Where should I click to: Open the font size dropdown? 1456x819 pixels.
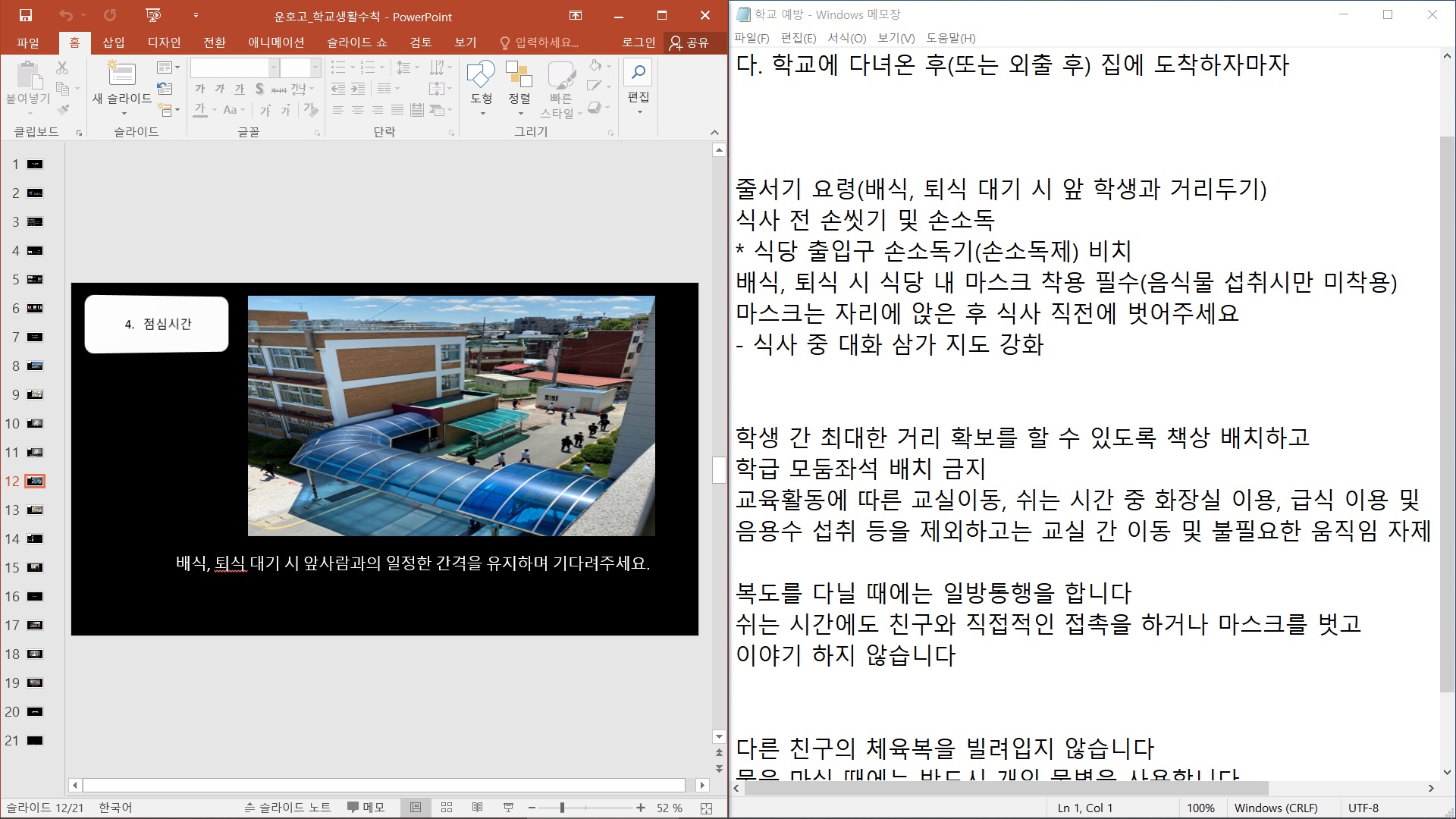[315, 67]
